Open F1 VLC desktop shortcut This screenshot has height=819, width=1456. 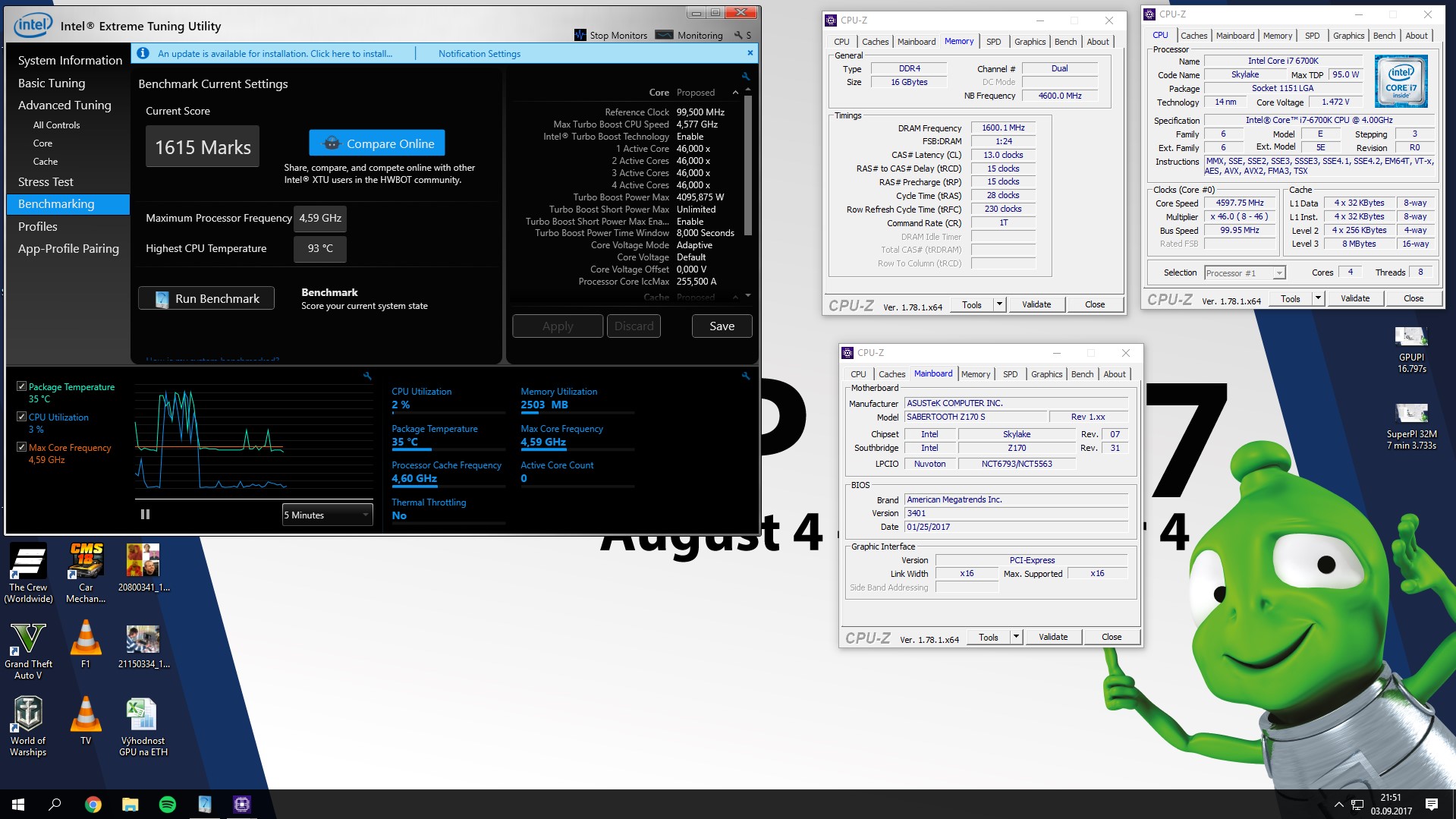click(86, 644)
